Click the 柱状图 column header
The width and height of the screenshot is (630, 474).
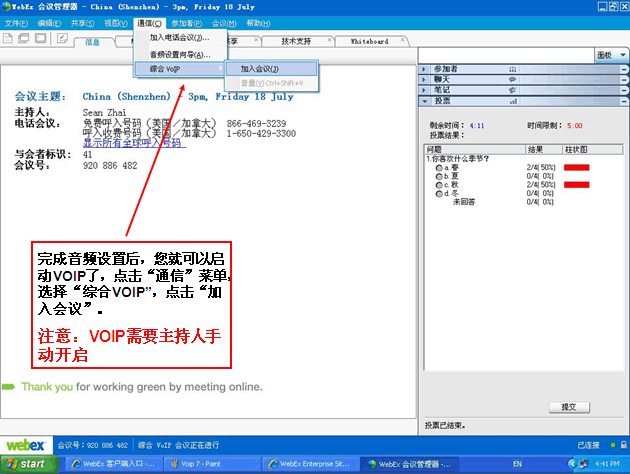[x=593, y=150]
